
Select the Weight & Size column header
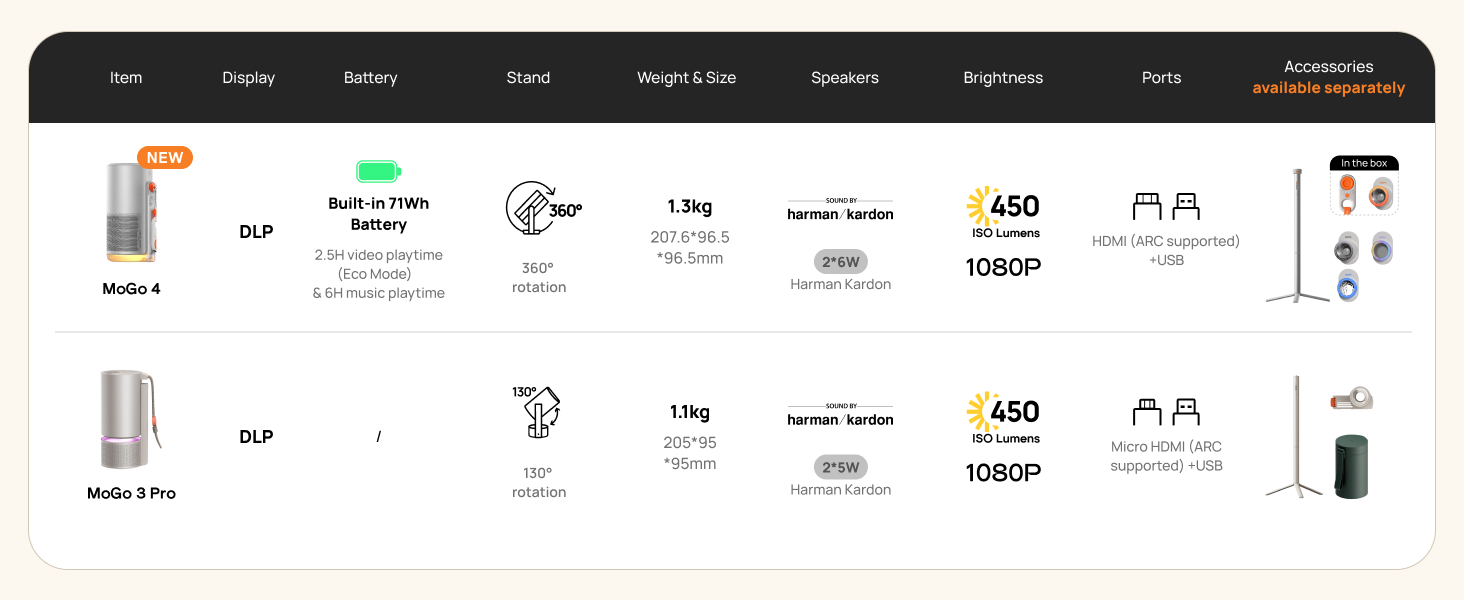pyautogui.click(x=686, y=78)
